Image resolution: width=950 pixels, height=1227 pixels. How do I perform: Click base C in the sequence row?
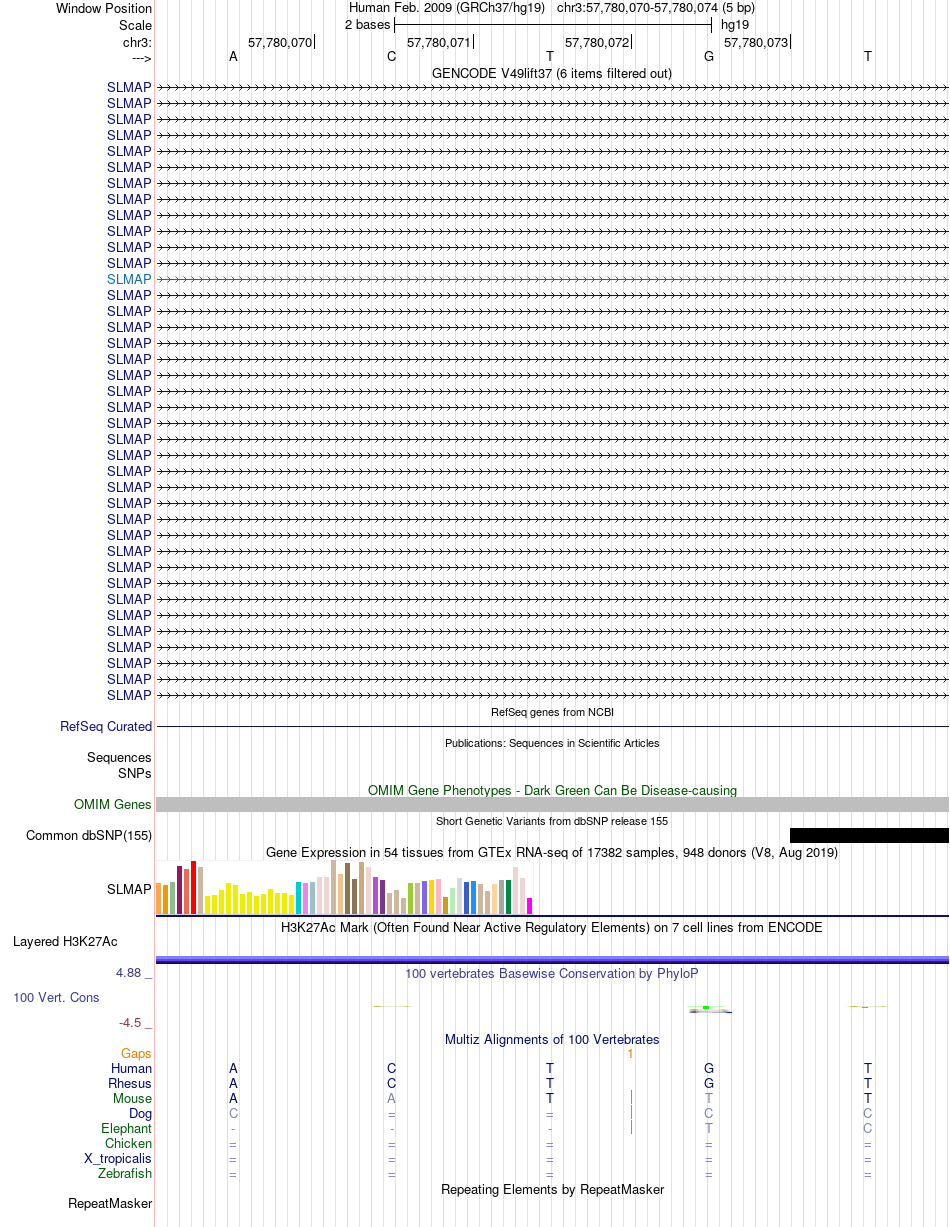[x=392, y=56]
